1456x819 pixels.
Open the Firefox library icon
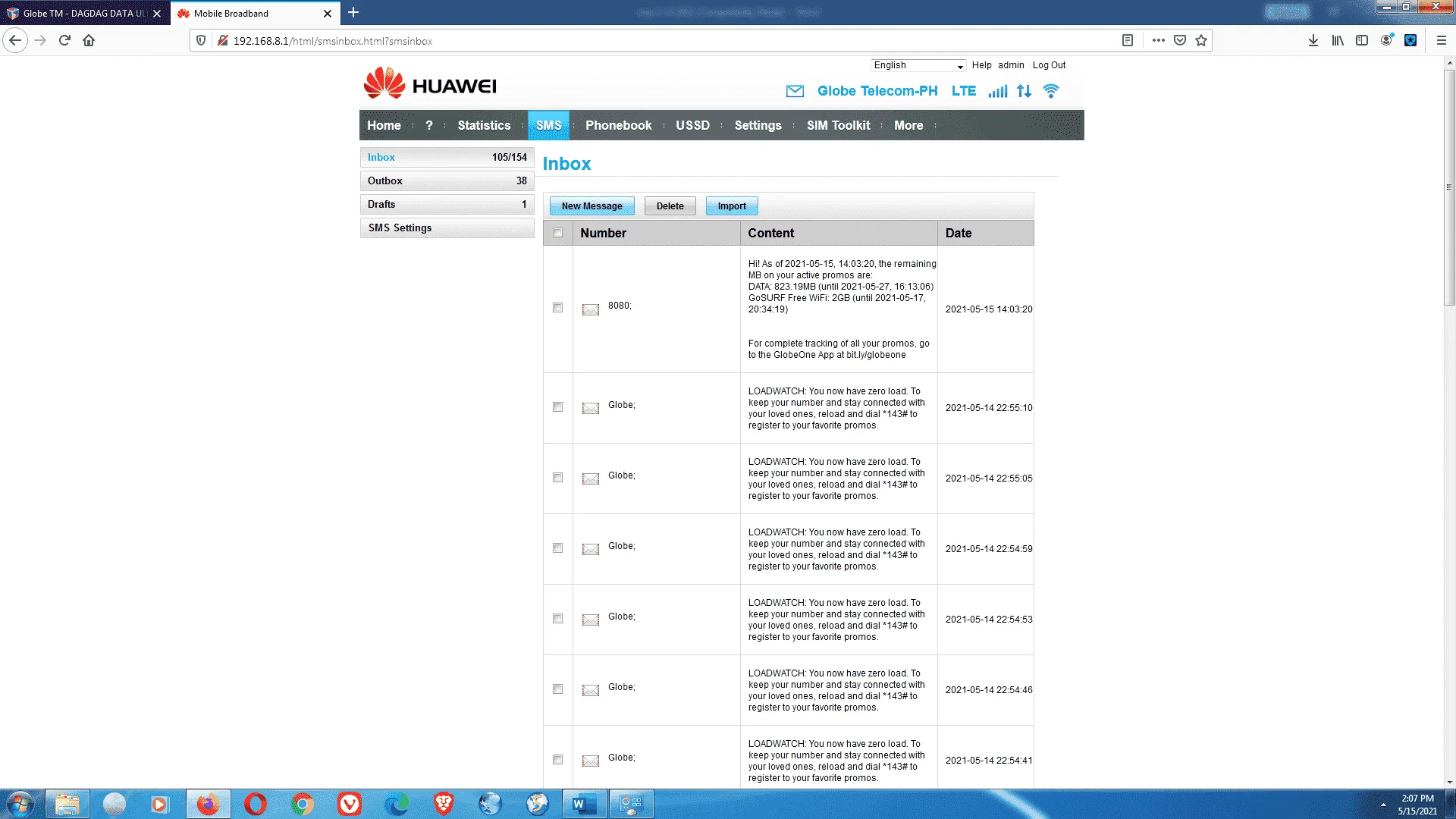1338,40
